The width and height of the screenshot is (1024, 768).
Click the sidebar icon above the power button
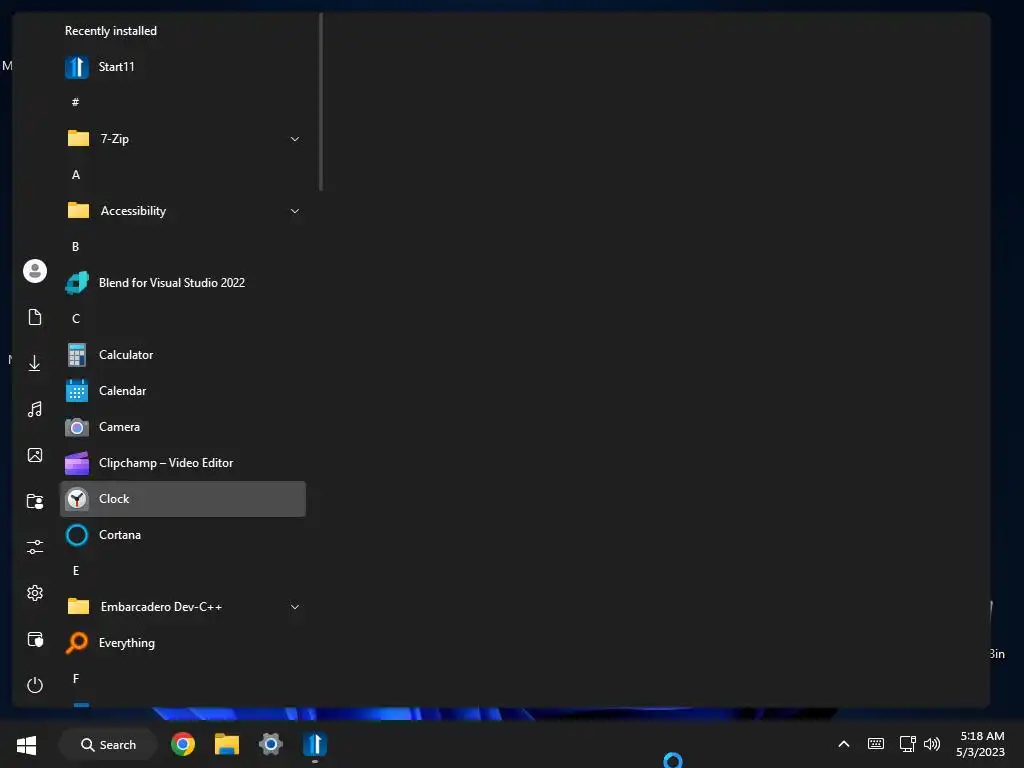tap(35, 639)
